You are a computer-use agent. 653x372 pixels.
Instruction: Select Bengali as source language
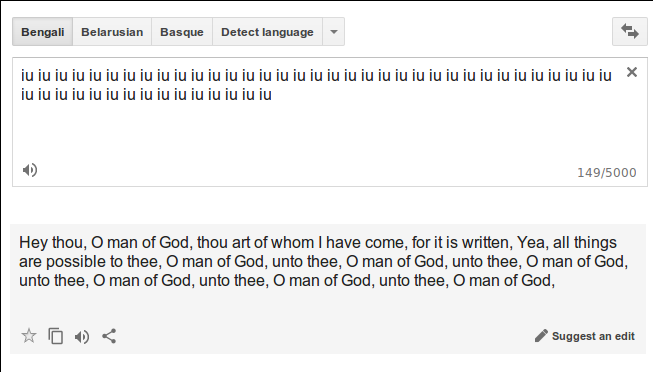point(42,32)
